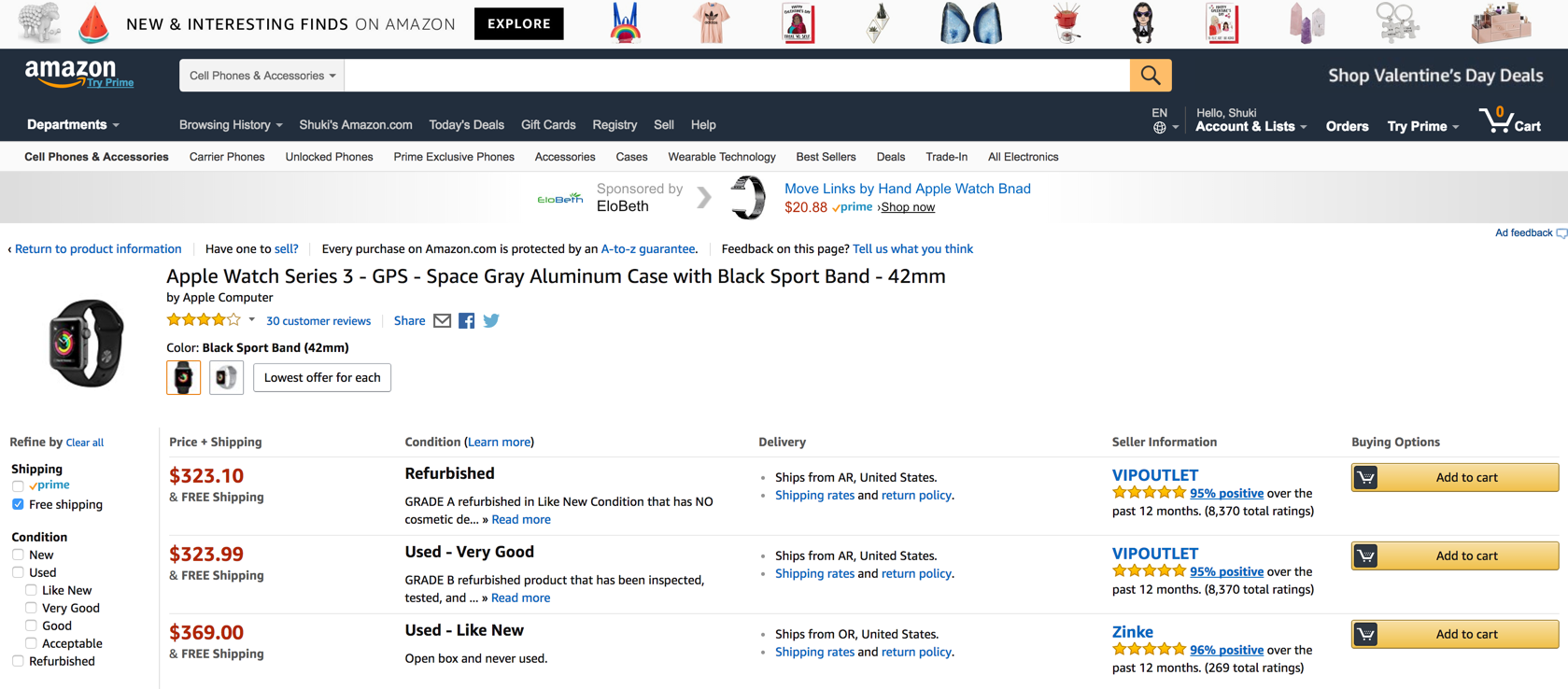
Task: Open Unlocked Phones tab
Action: (x=329, y=157)
